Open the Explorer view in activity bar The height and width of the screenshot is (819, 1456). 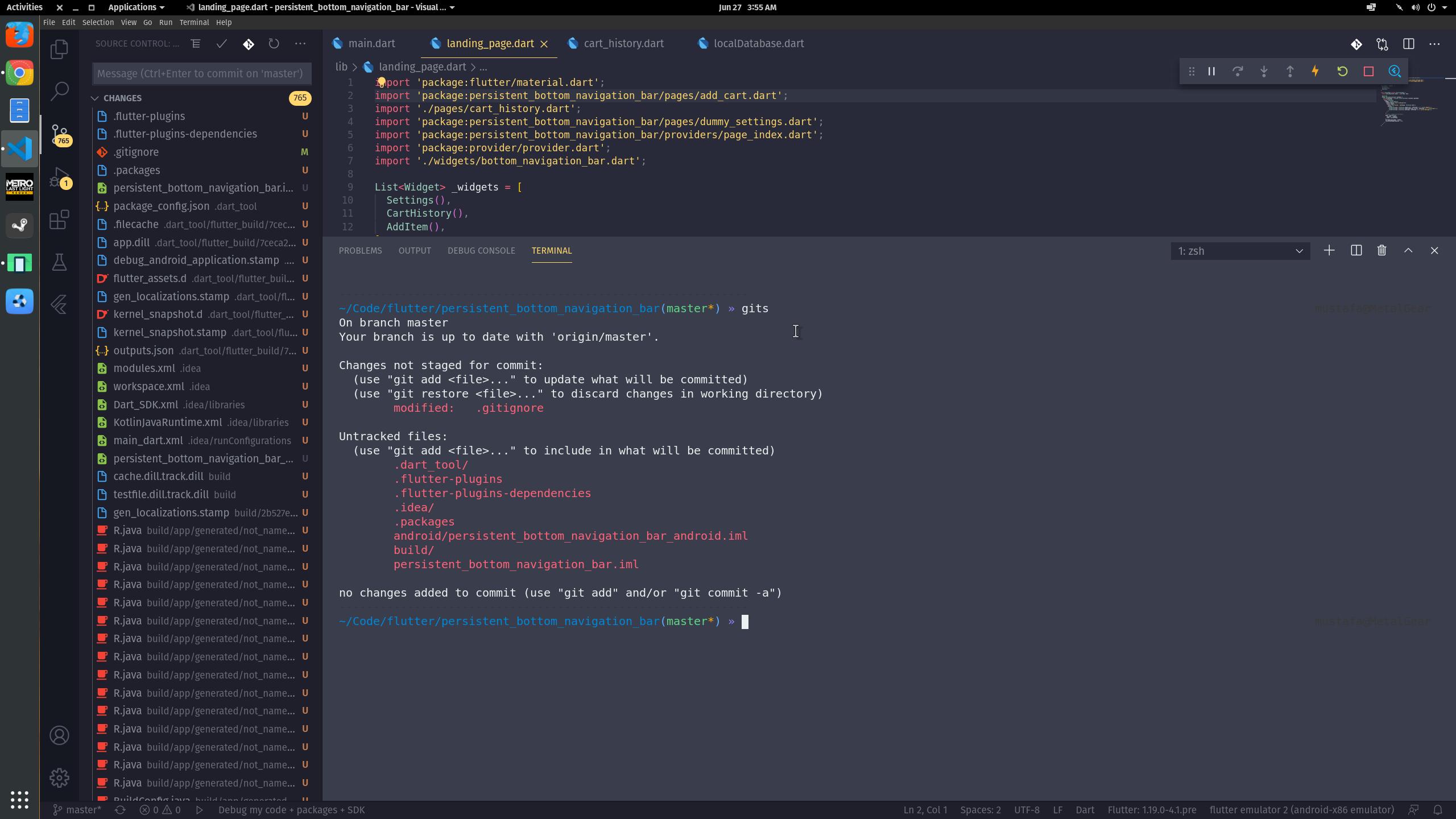[x=59, y=49]
